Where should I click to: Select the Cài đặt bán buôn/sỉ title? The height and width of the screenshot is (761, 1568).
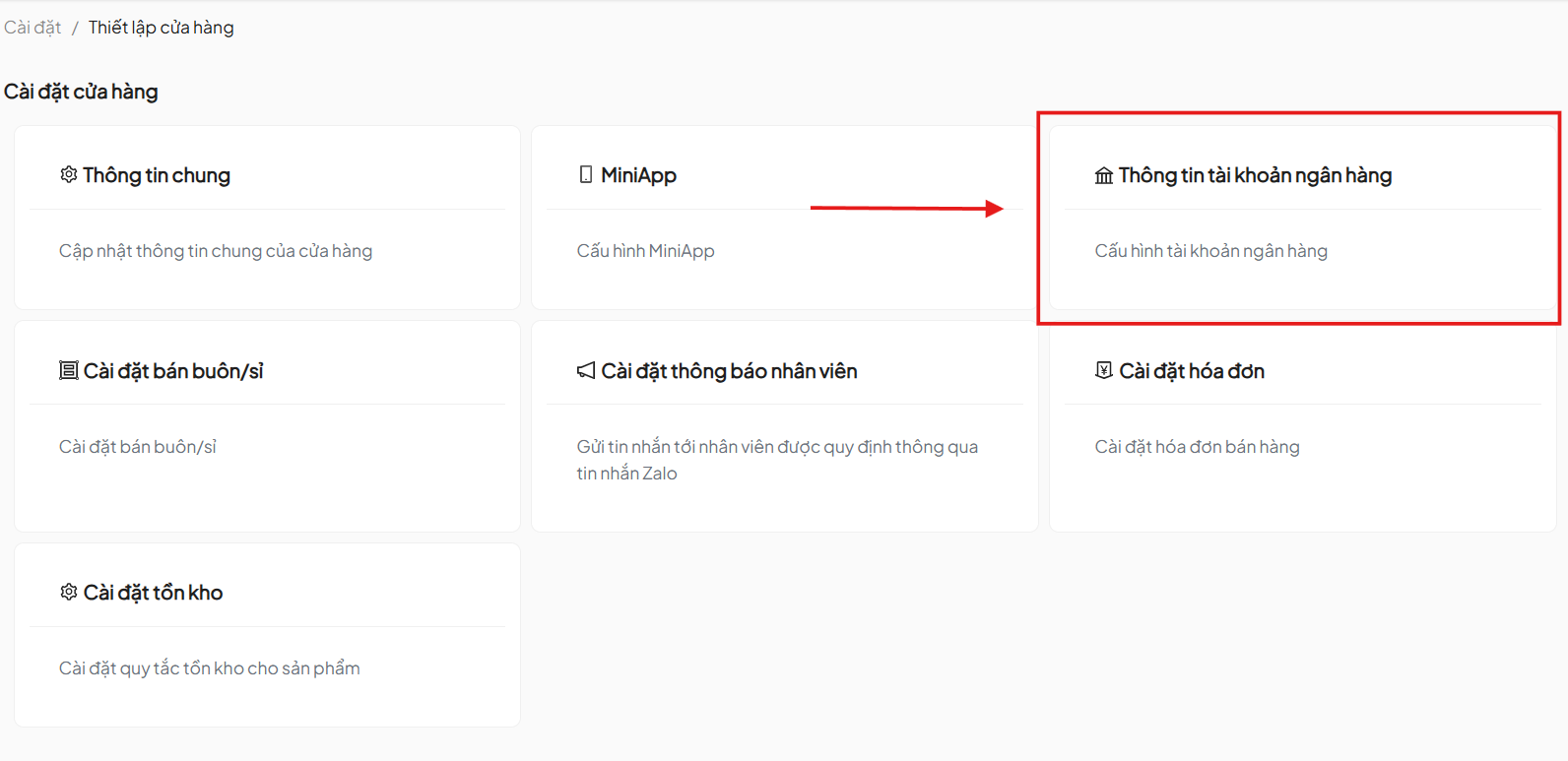[173, 371]
